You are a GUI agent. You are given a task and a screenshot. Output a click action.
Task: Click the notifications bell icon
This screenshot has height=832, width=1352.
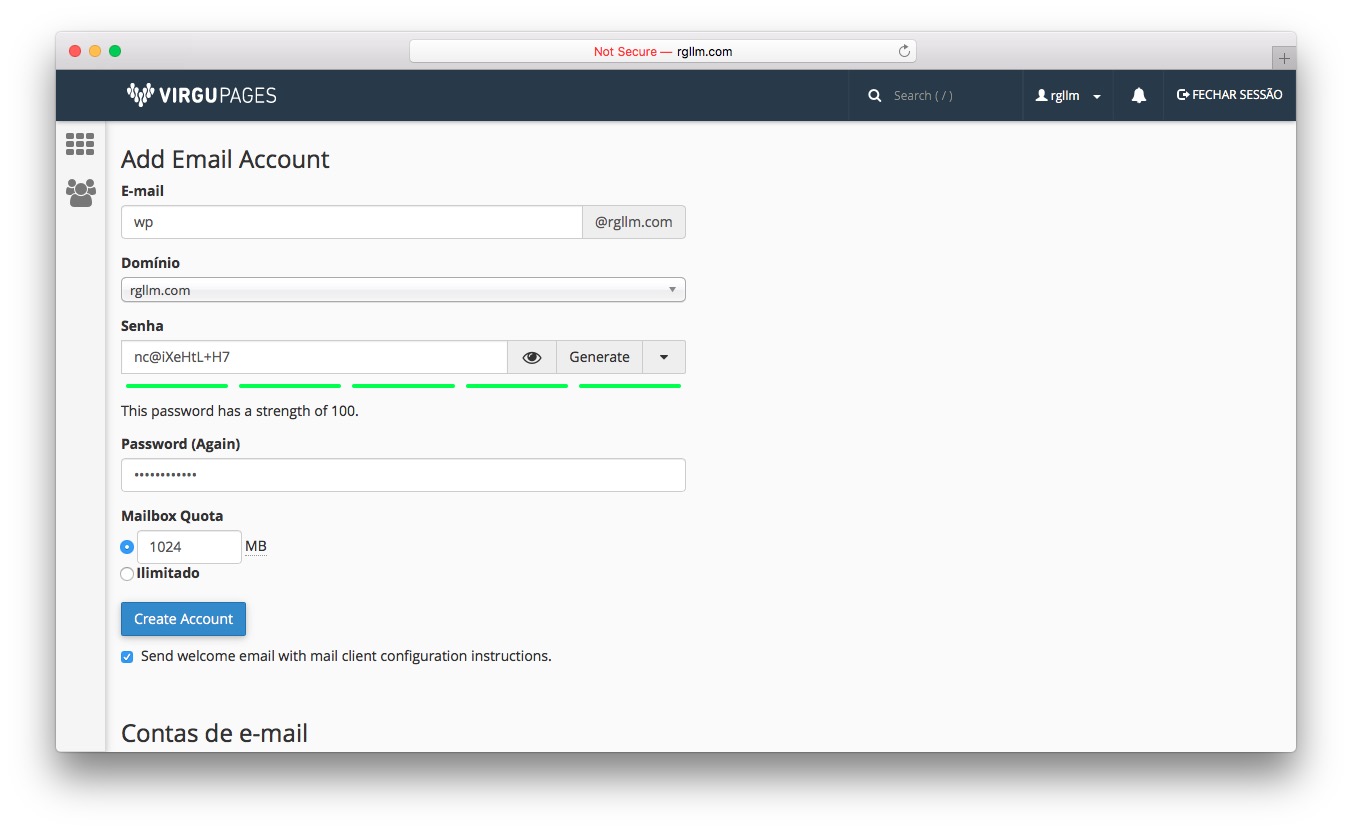pos(1138,96)
